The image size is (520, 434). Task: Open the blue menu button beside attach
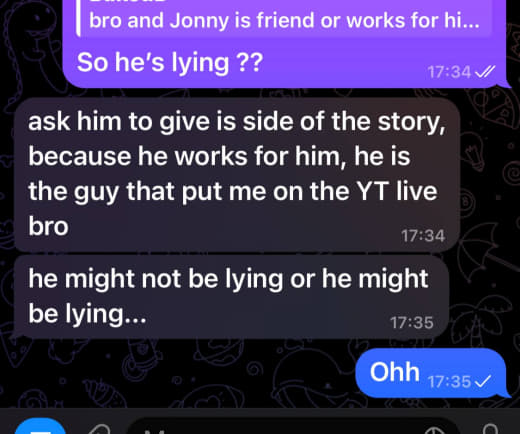point(40,427)
